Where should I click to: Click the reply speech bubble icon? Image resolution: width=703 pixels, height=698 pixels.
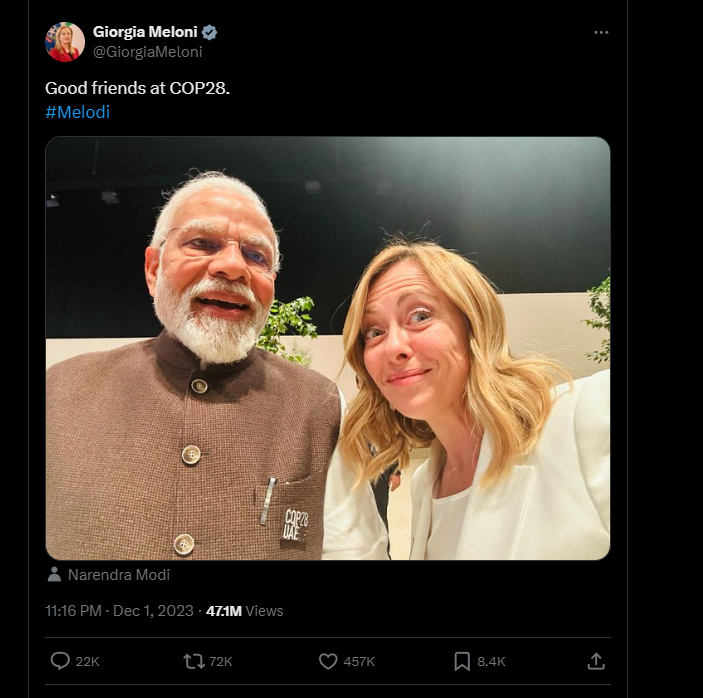click(x=60, y=661)
